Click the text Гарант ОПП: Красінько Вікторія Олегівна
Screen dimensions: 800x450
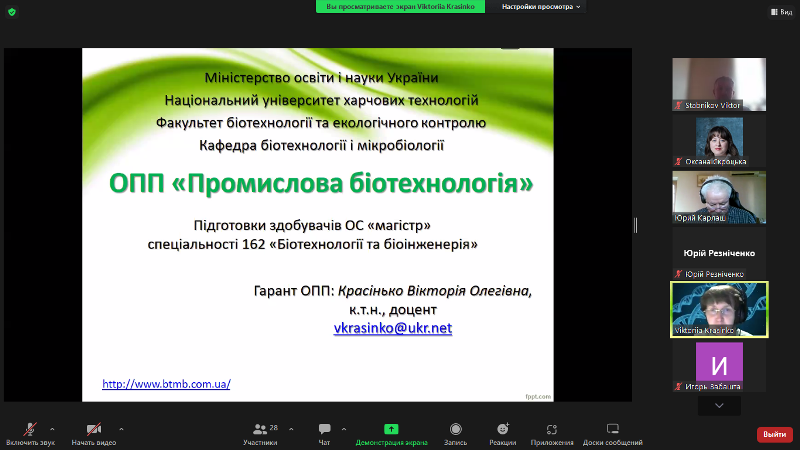click(x=393, y=291)
